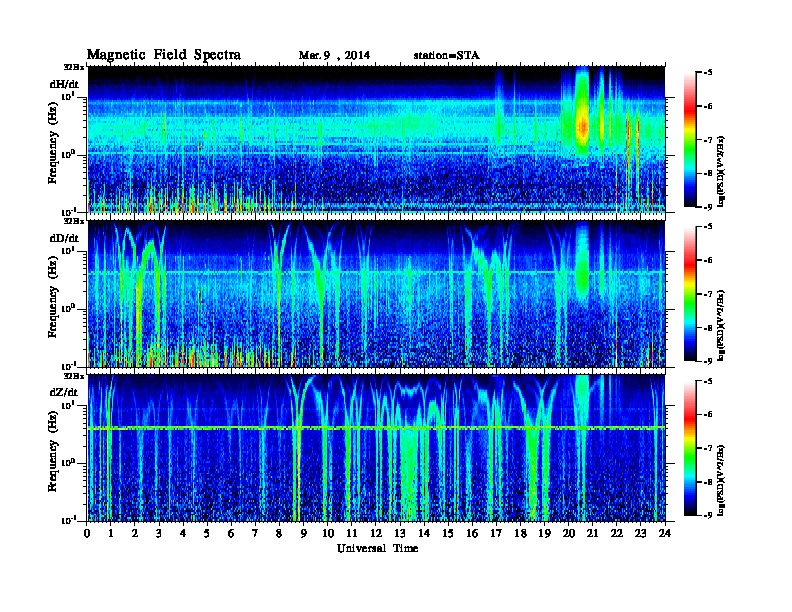Click the "-5" tick of the dH/dt colorbar
792x612 pixels.
click(708, 72)
